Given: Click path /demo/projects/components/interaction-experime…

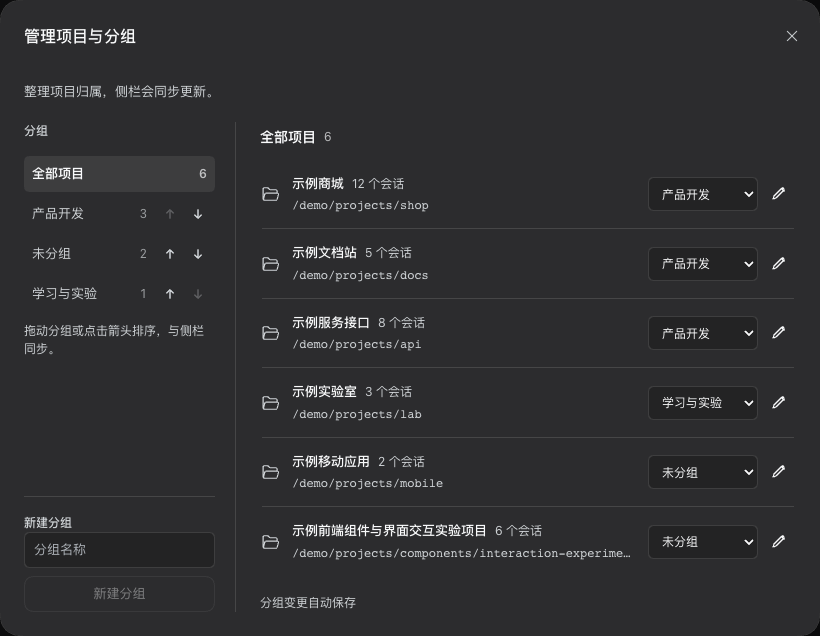Looking at the screenshot, I should coord(461,553).
